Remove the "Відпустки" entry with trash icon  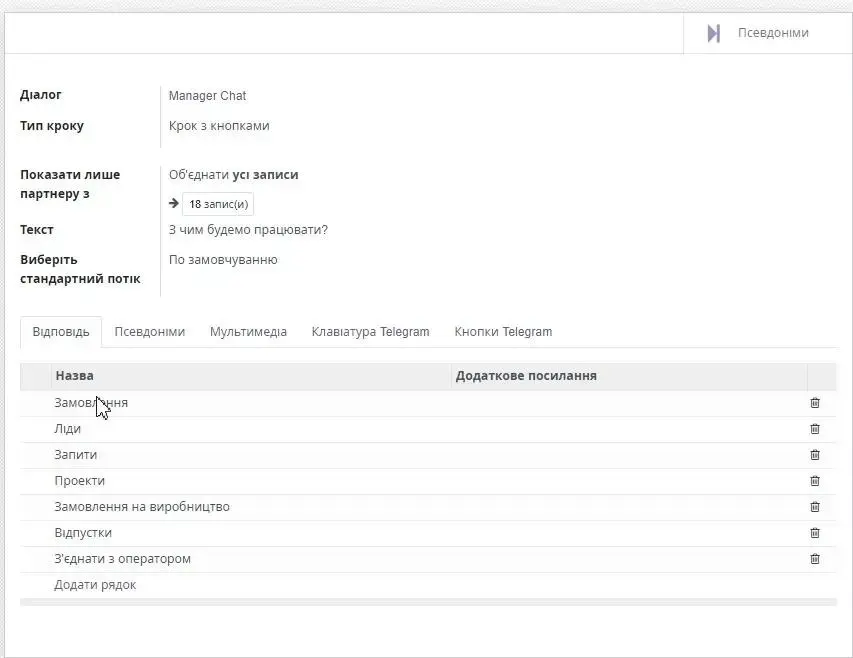tap(814, 532)
